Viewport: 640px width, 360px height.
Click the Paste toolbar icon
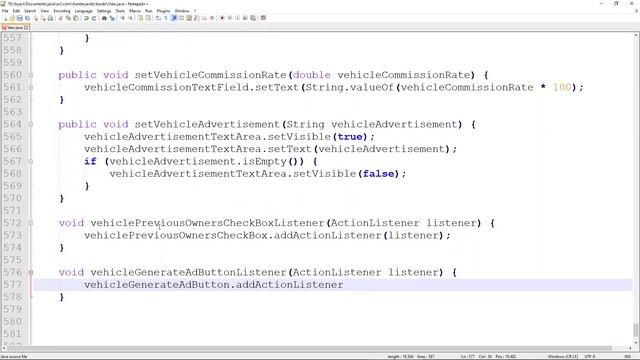76,18
